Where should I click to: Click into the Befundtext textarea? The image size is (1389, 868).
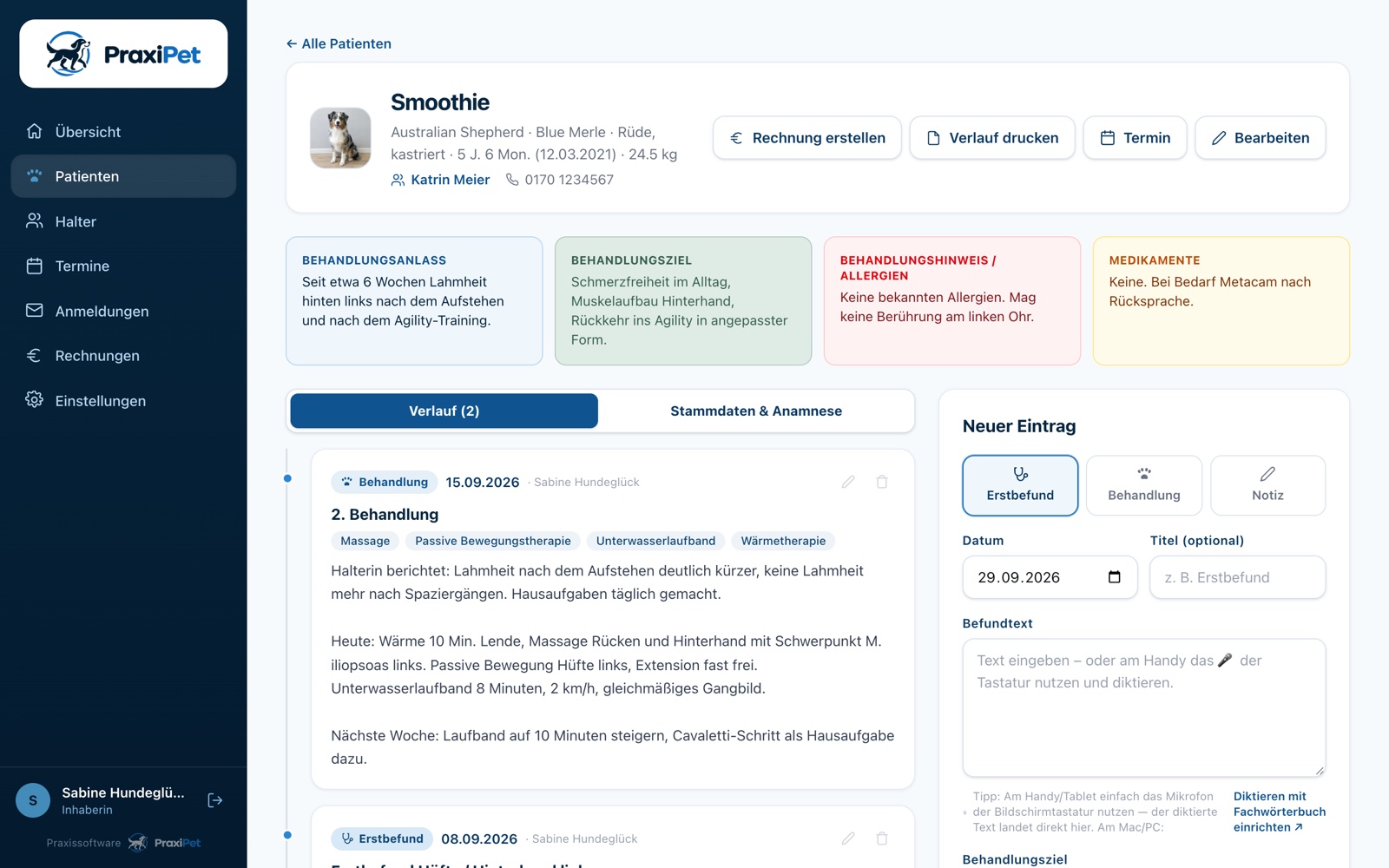click(1143, 707)
